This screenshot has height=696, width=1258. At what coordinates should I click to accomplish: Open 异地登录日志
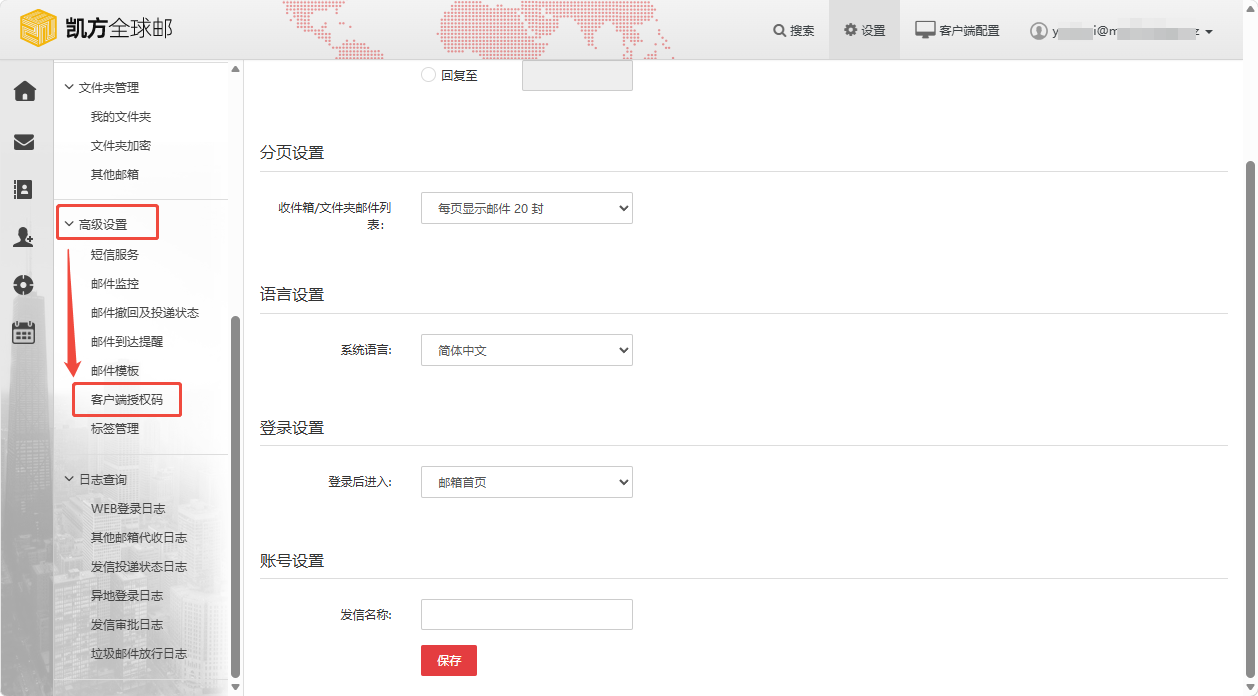click(127, 596)
